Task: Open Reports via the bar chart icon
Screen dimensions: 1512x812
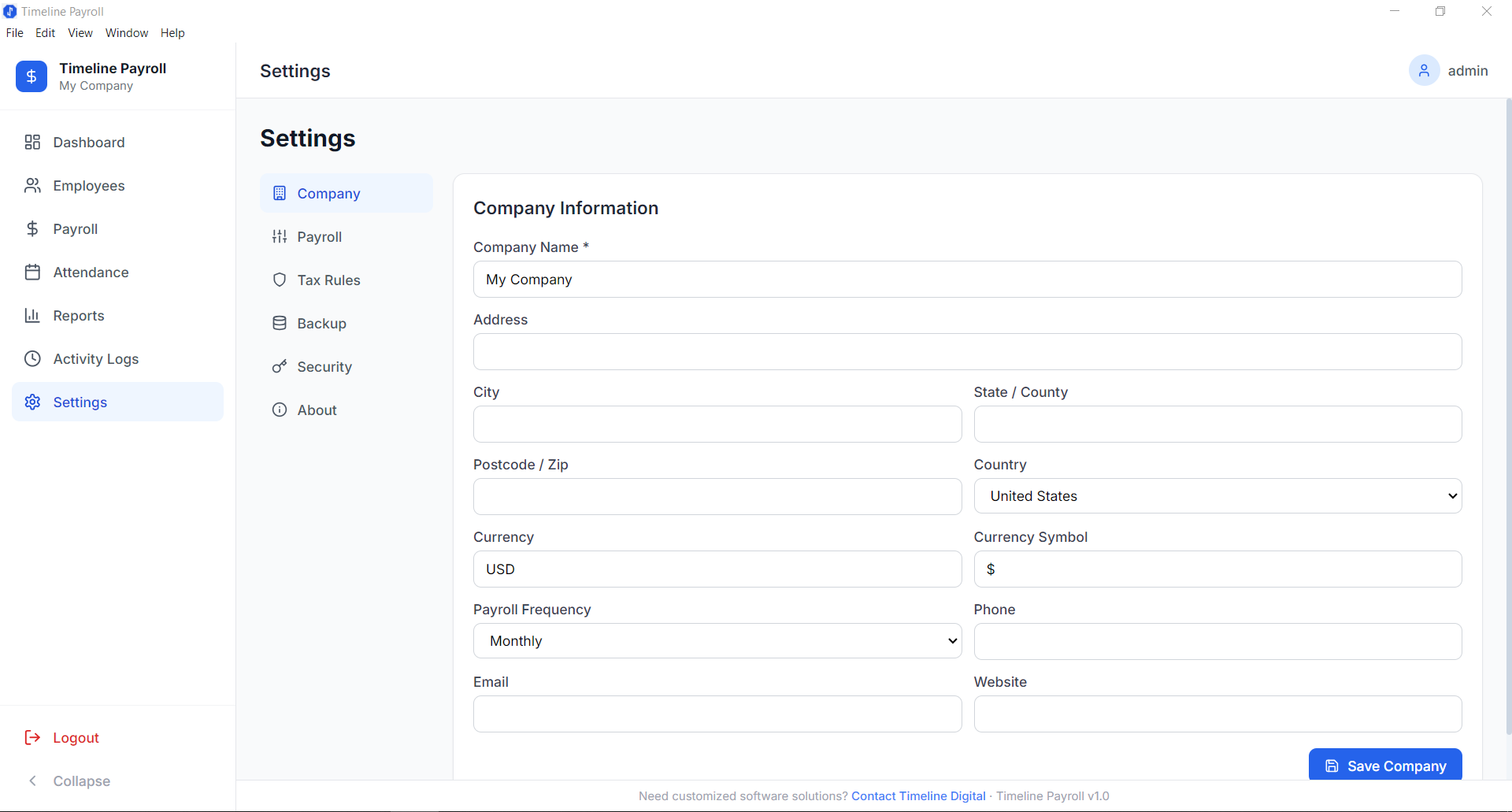Action: click(32, 315)
